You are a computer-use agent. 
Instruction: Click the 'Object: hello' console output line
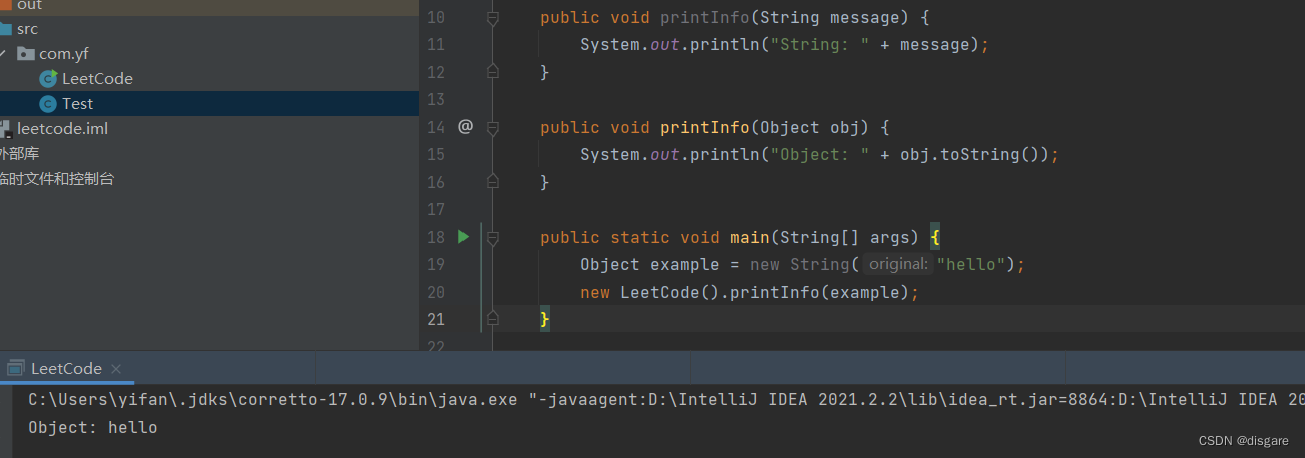tap(92, 428)
